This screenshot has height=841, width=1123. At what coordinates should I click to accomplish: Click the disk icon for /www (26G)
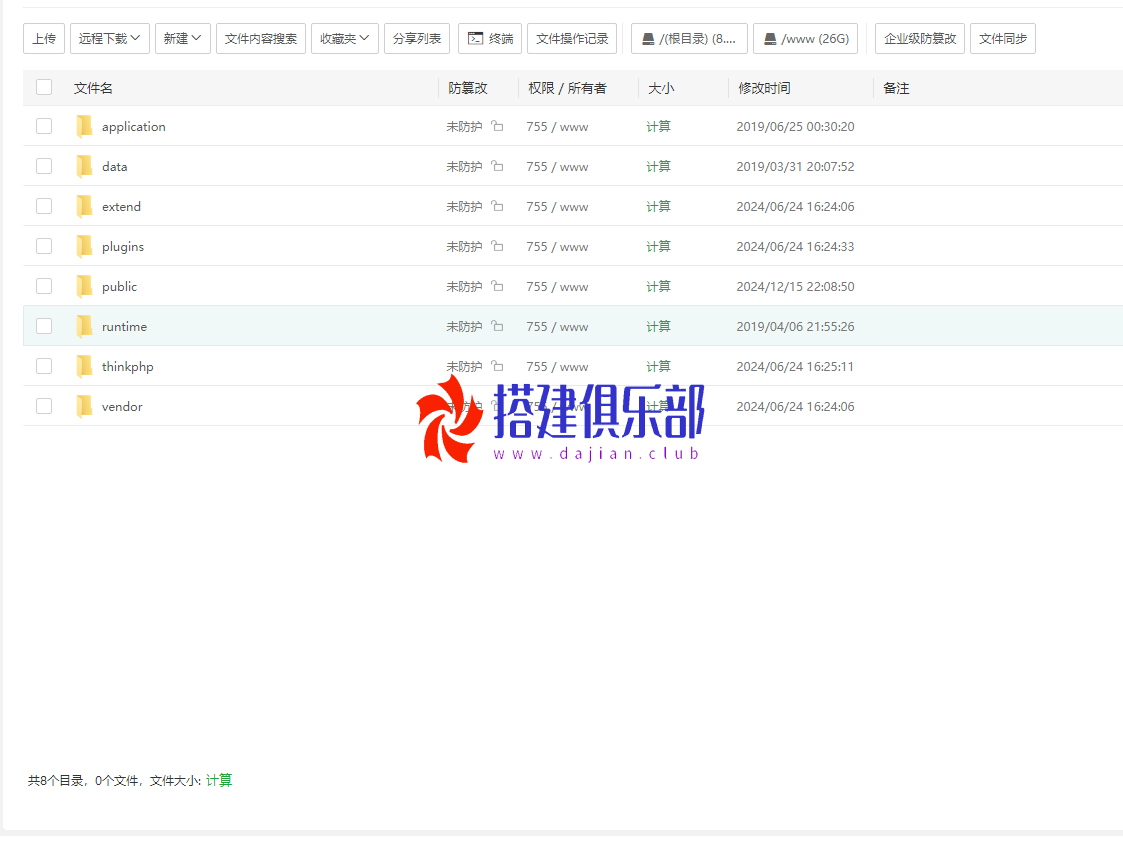pos(770,39)
